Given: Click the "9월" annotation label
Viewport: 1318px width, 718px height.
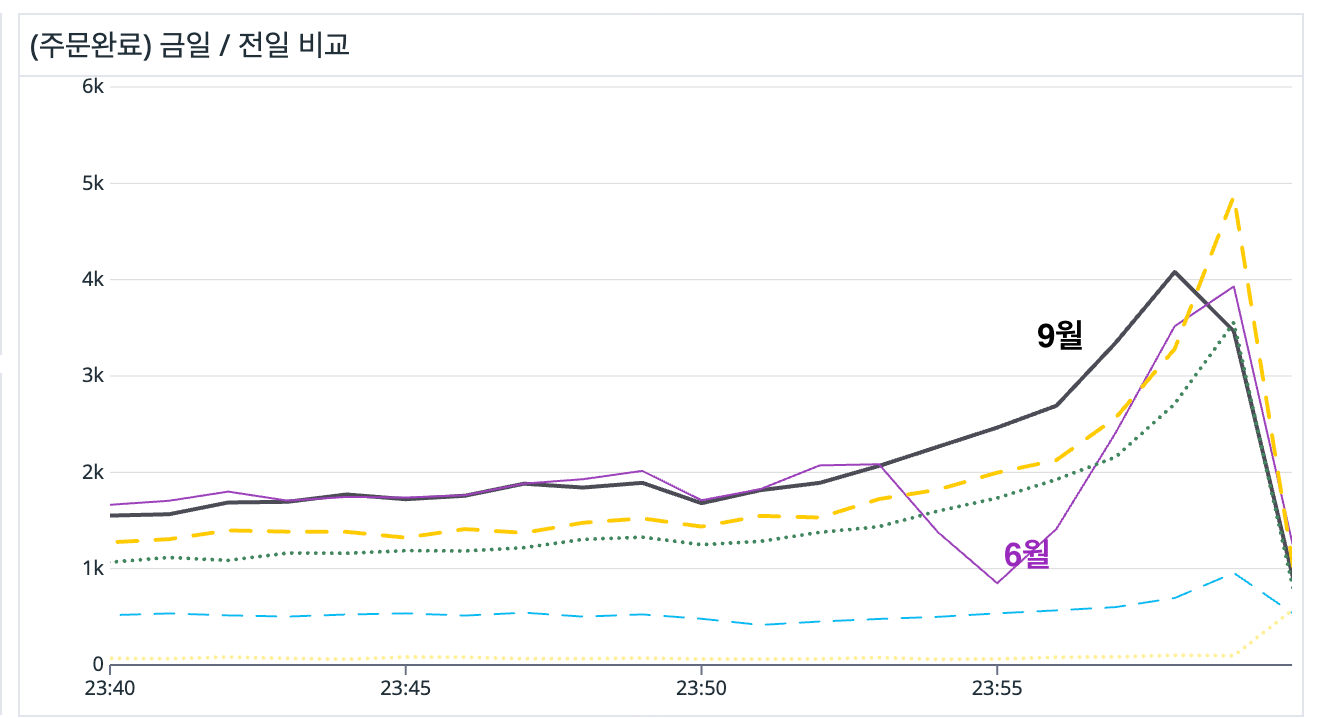Looking at the screenshot, I should [x=1060, y=336].
